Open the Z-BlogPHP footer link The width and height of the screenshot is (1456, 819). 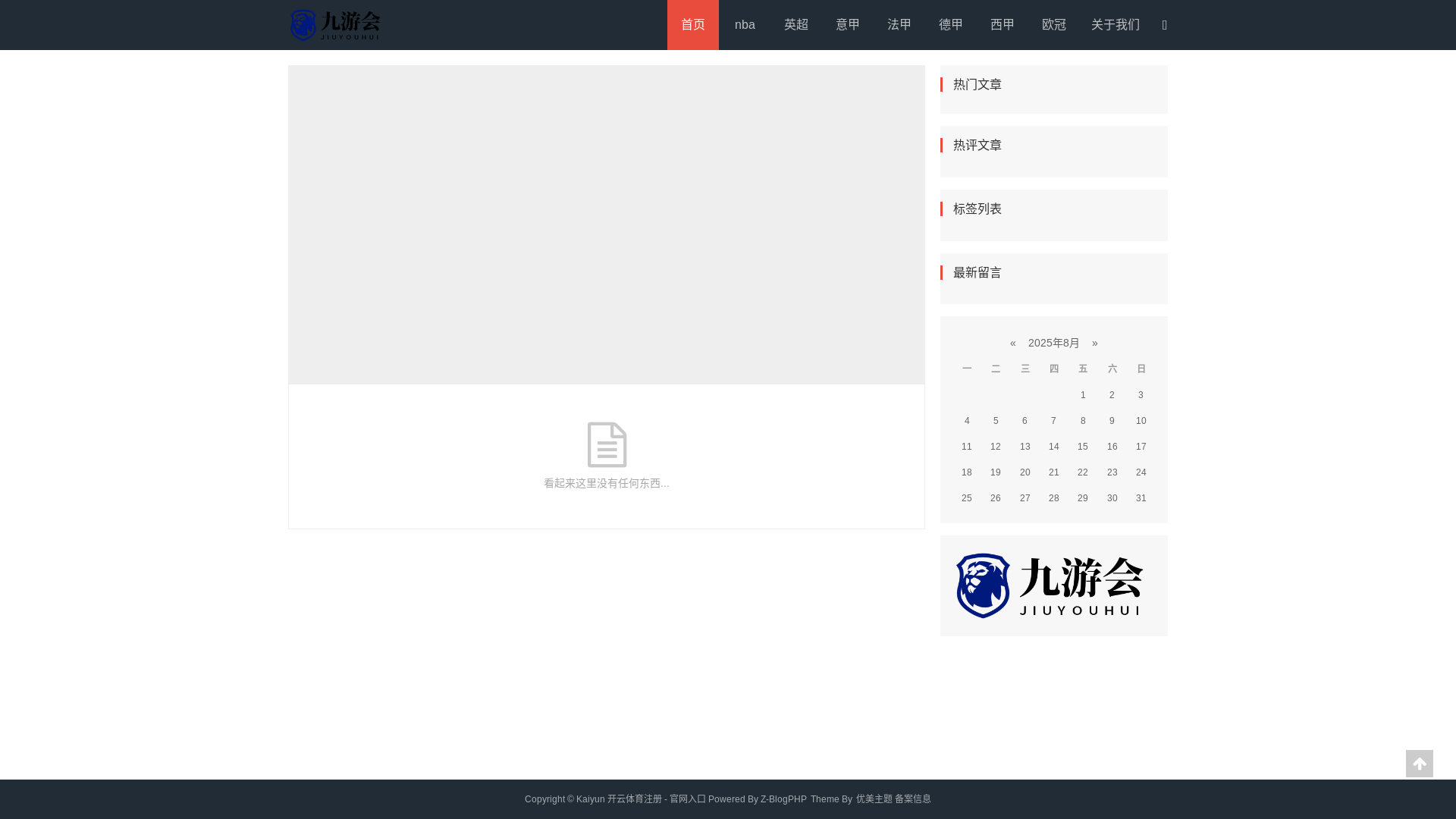pos(783,799)
